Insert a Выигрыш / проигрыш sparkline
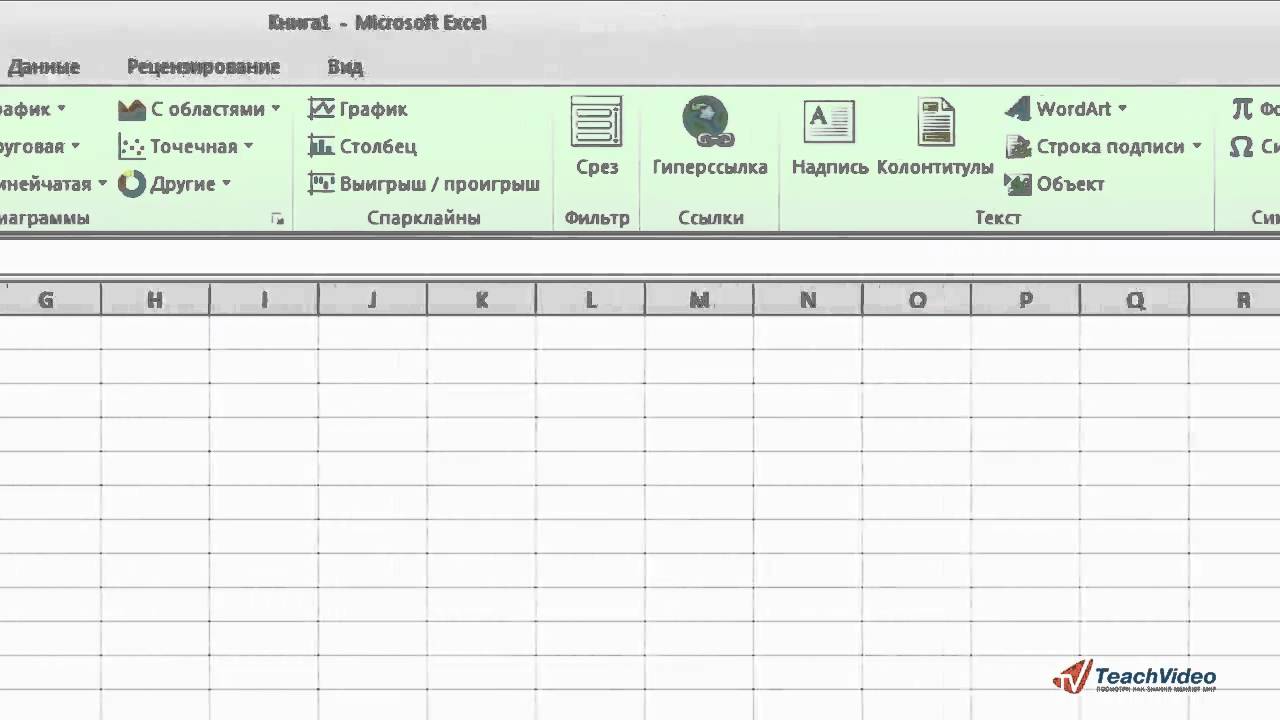The width and height of the screenshot is (1280, 720). click(424, 183)
